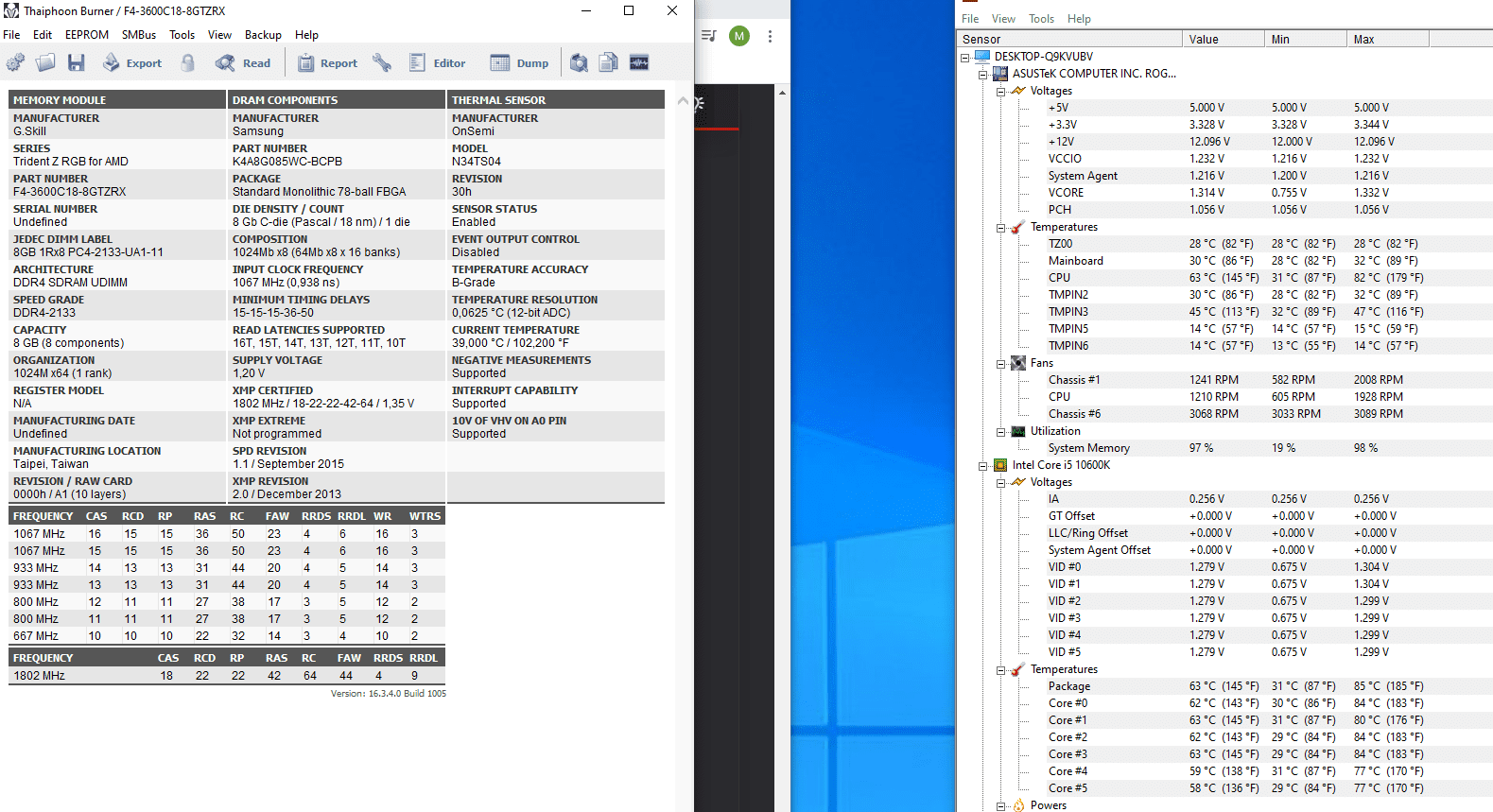
Task: Open file with the folder icon in toolbar
Action: coord(45,62)
